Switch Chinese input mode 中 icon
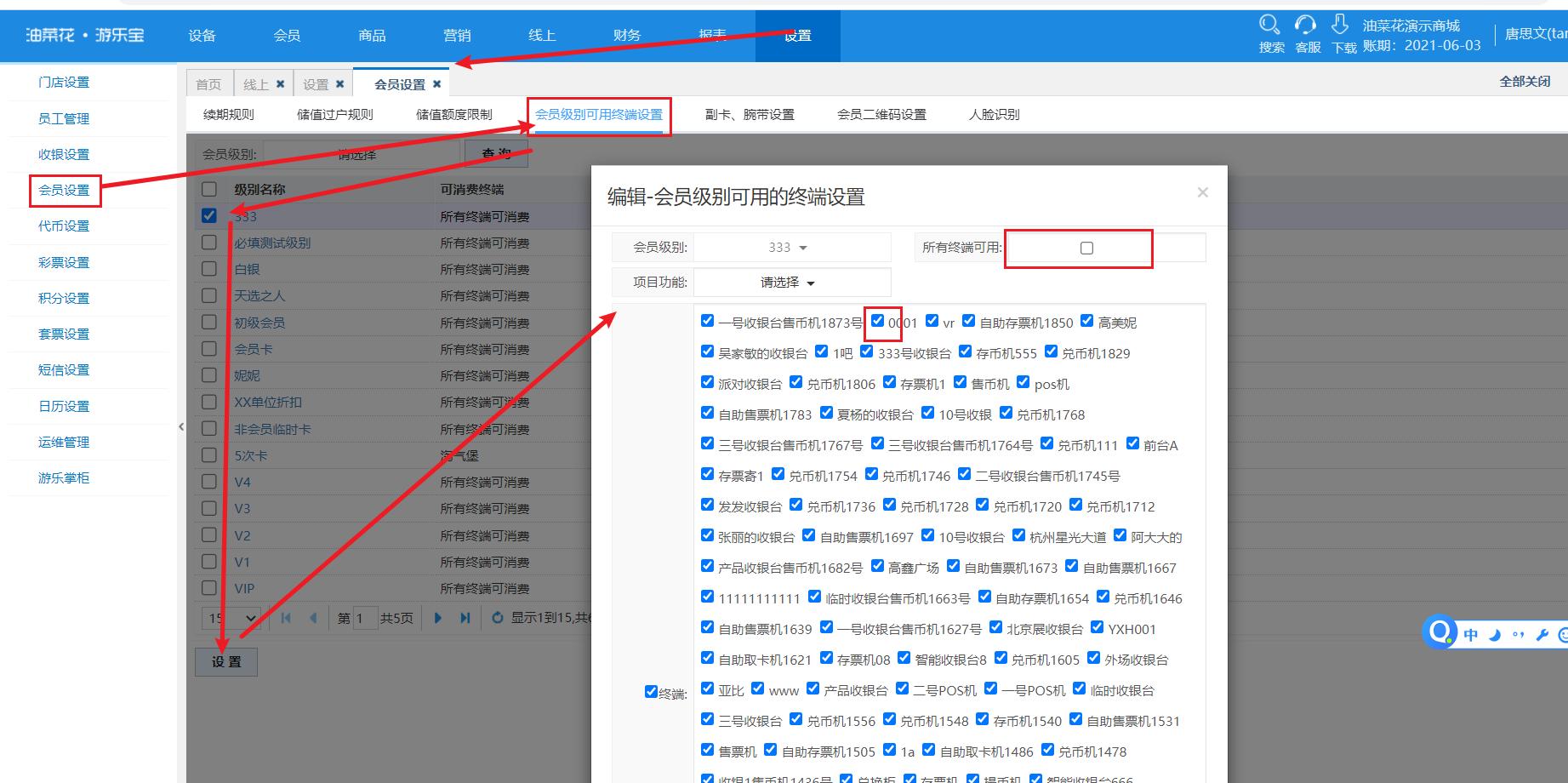The image size is (1568, 783). pos(1471,635)
